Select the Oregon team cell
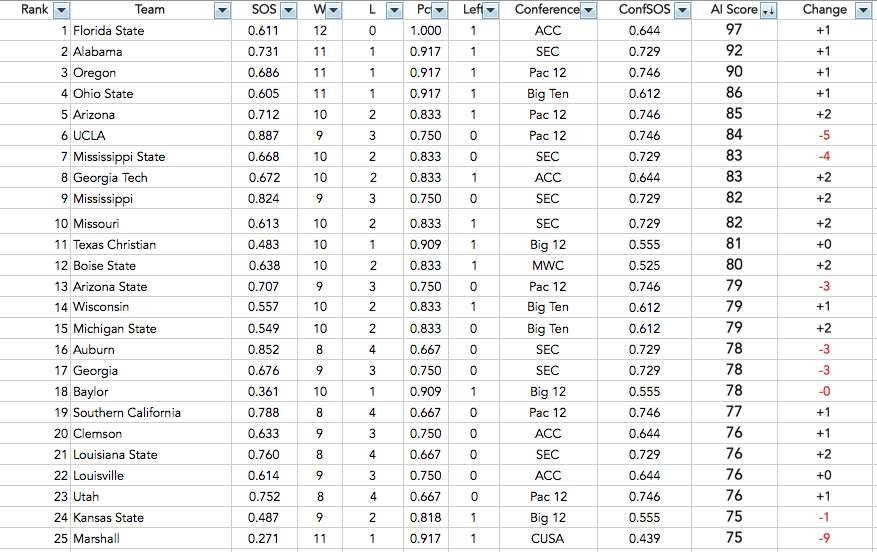 pyautogui.click(x=151, y=73)
